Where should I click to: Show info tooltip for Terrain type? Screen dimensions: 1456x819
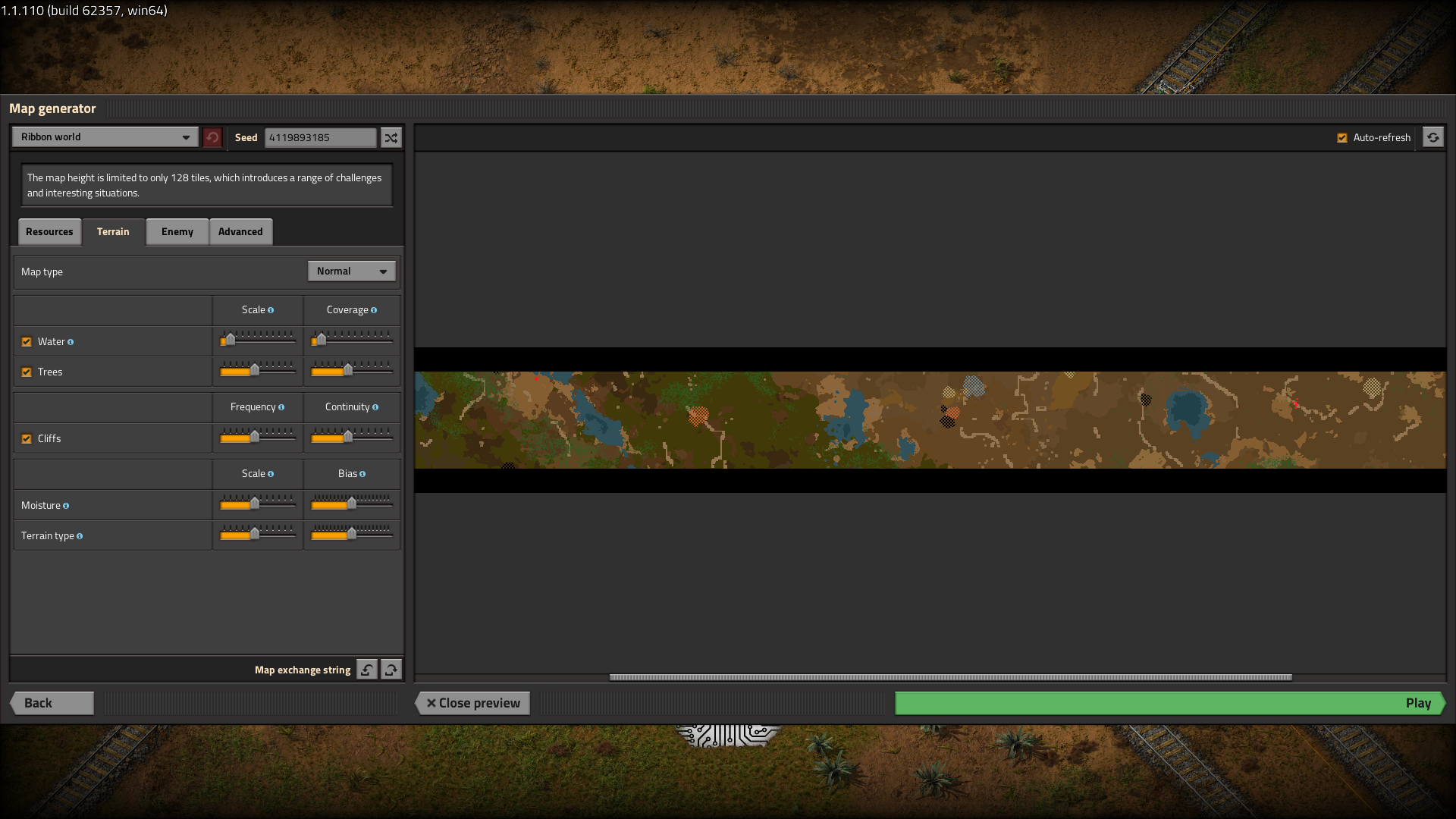[80, 536]
